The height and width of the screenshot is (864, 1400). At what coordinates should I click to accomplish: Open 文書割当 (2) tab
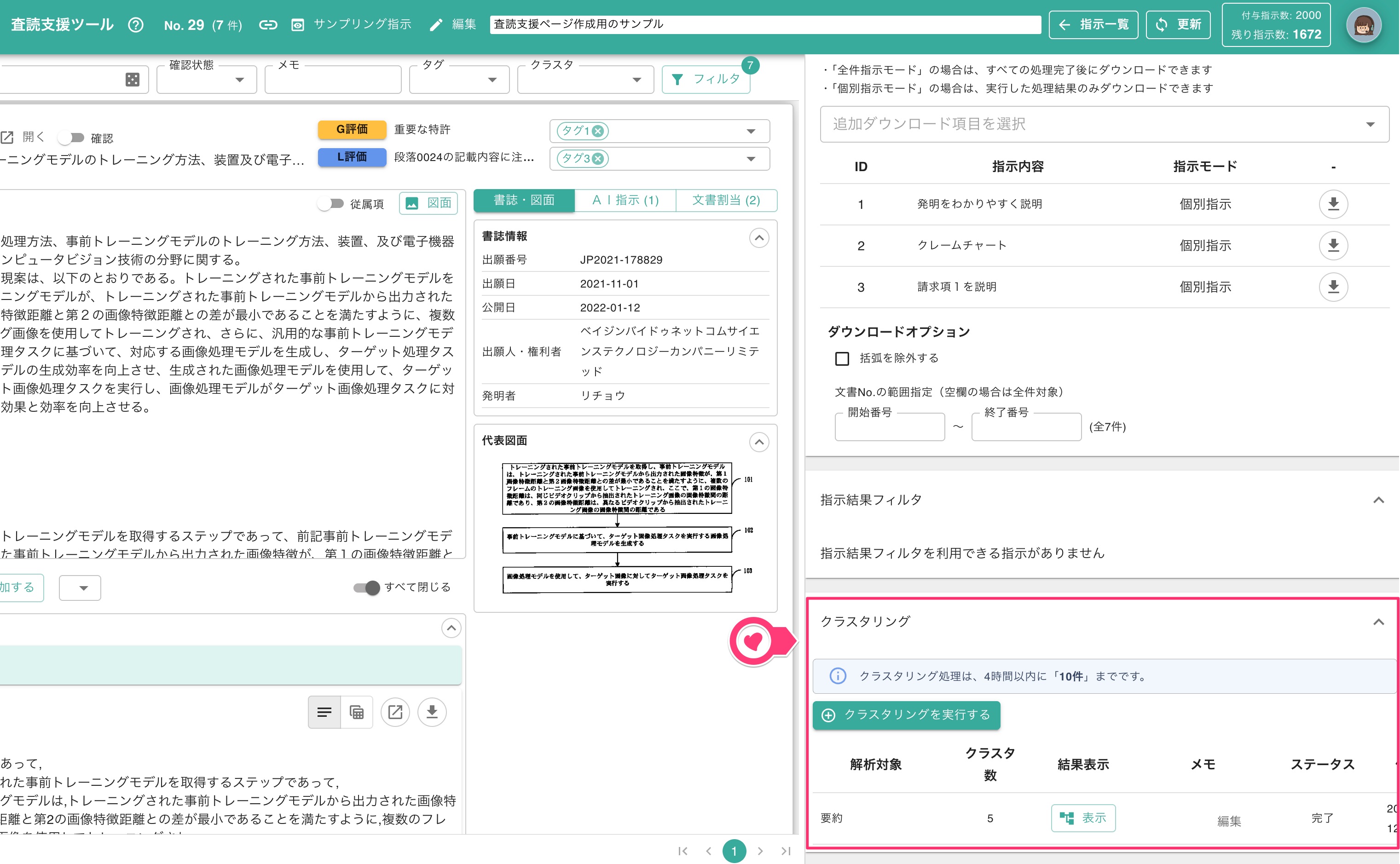pos(726,201)
